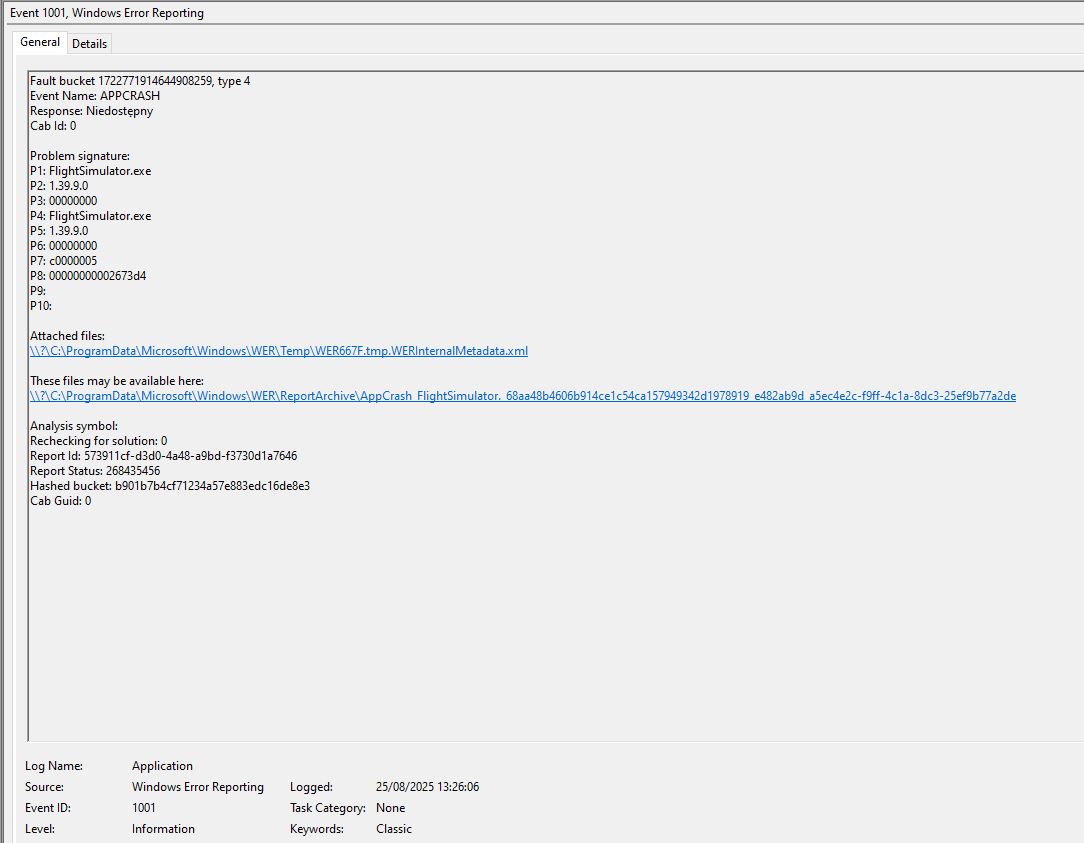
Task: Click the P7: c0000005 exception code line
Action: (63, 261)
